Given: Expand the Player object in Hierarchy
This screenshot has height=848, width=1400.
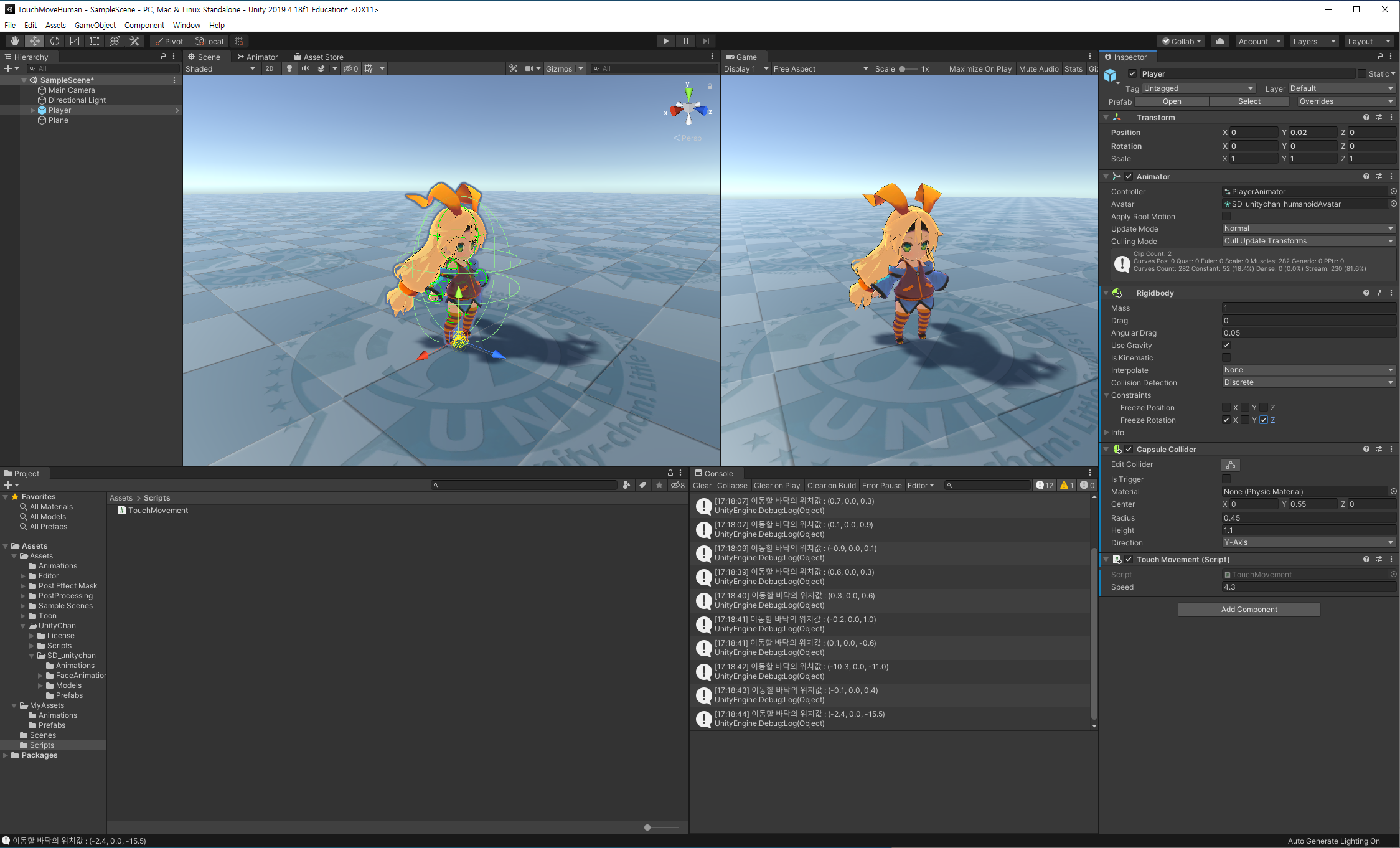Looking at the screenshot, I should (33, 110).
